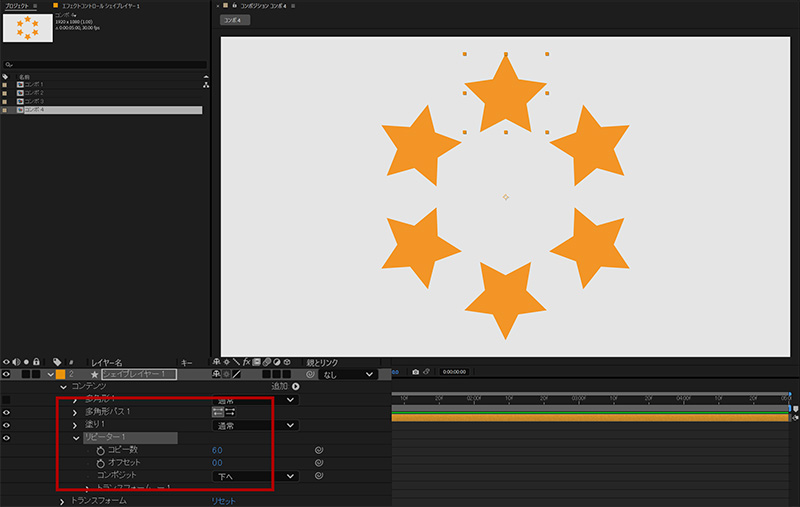Click the stopwatch icon for コピー数
Screen dimensions: 800x507
click(100, 451)
